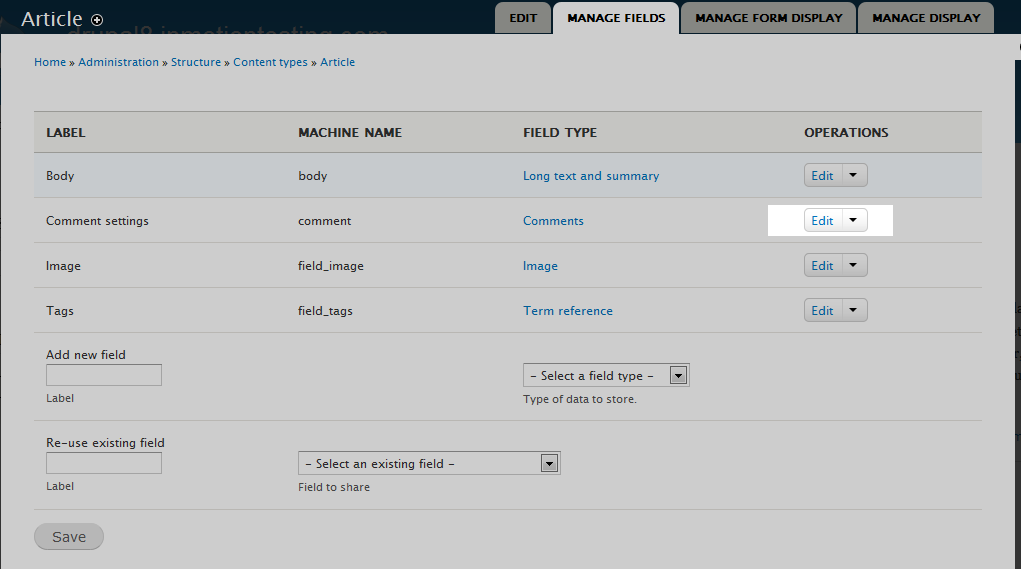This screenshot has width=1021, height=569.
Task: Open the Select a field type dropdown
Action: (x=606, y=375)
